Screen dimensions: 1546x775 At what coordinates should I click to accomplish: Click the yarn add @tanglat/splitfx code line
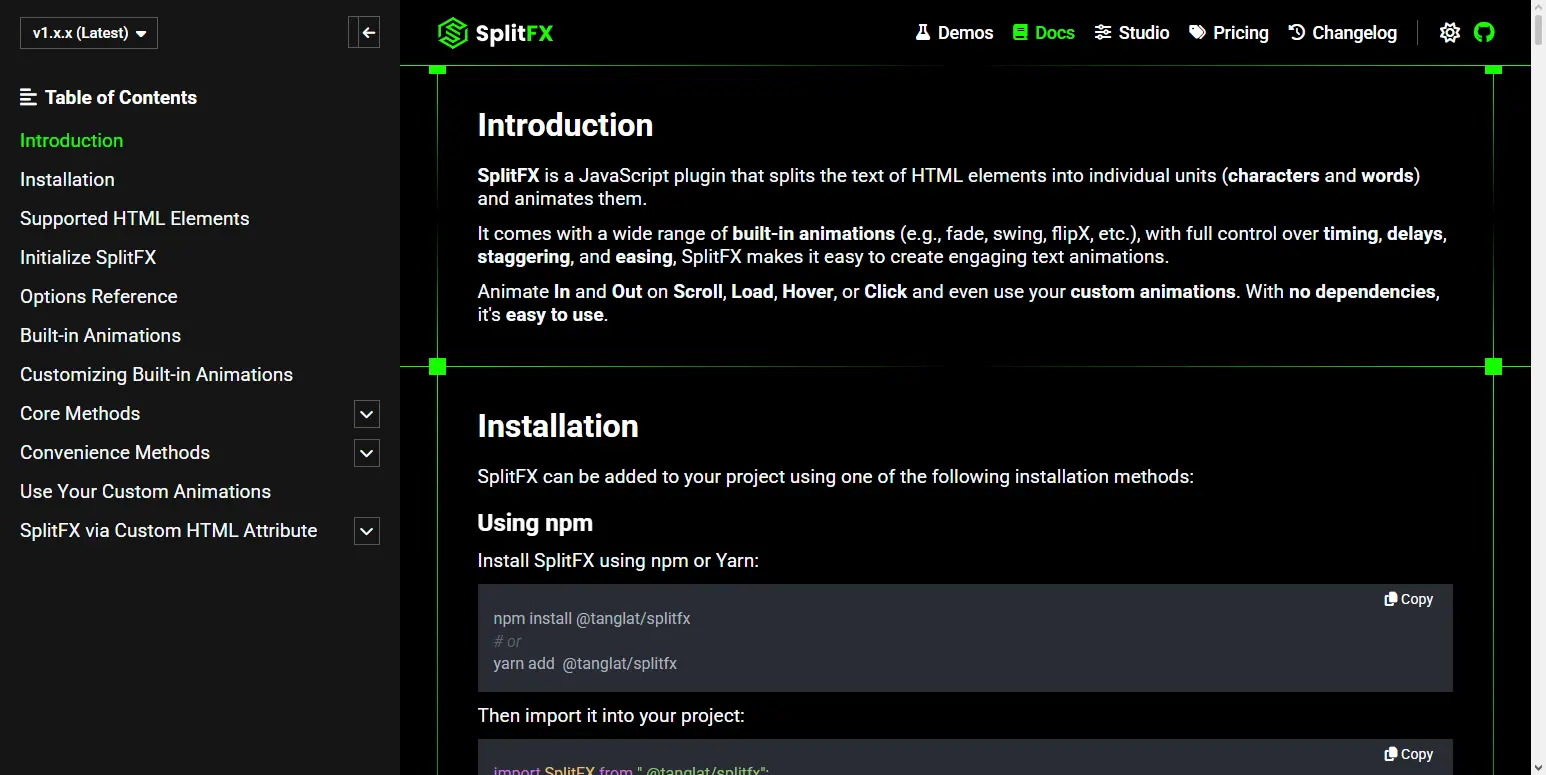pyautogui.click(x=585, y=664)
